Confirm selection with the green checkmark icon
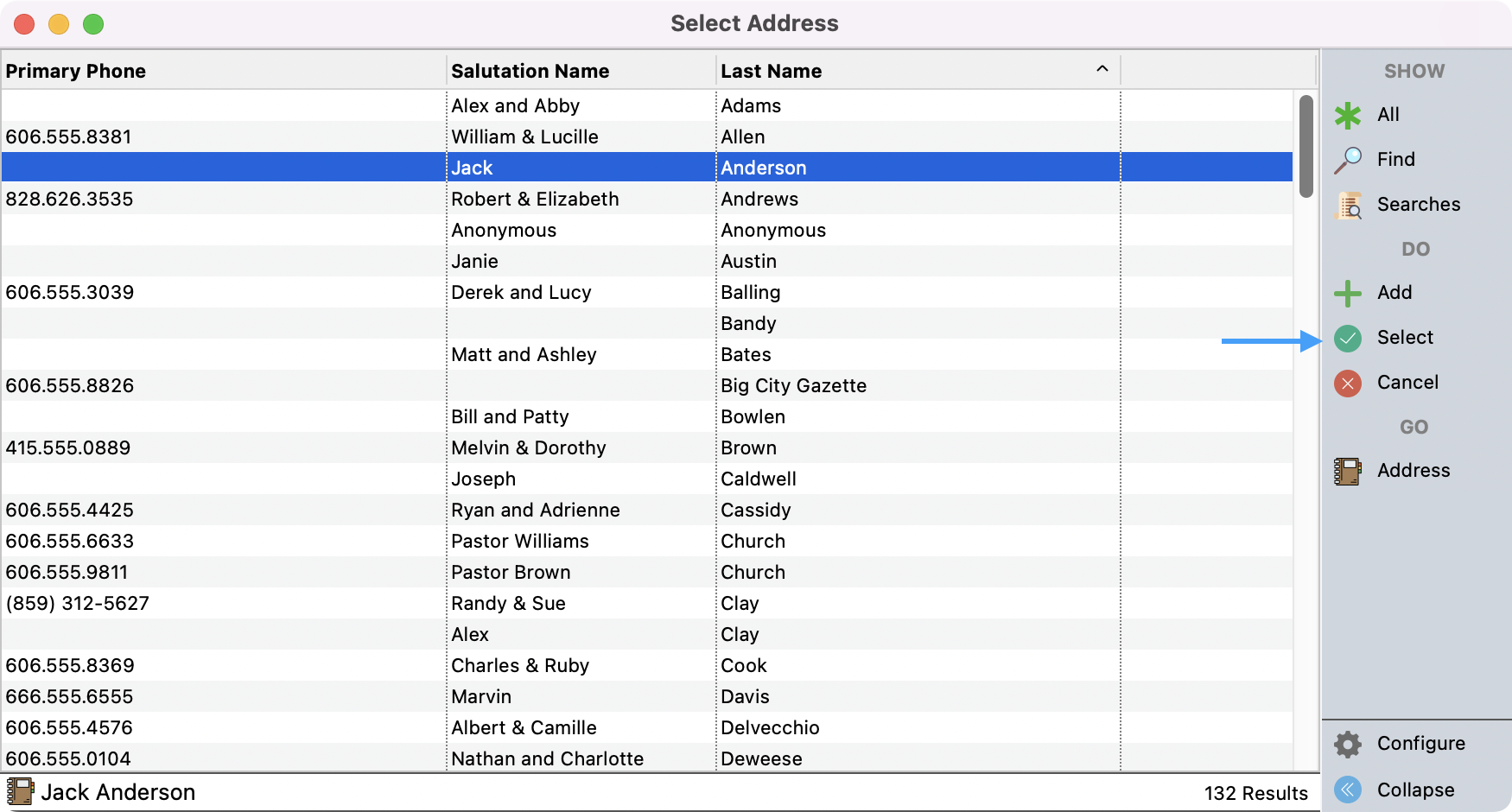 click(1348, 338)
